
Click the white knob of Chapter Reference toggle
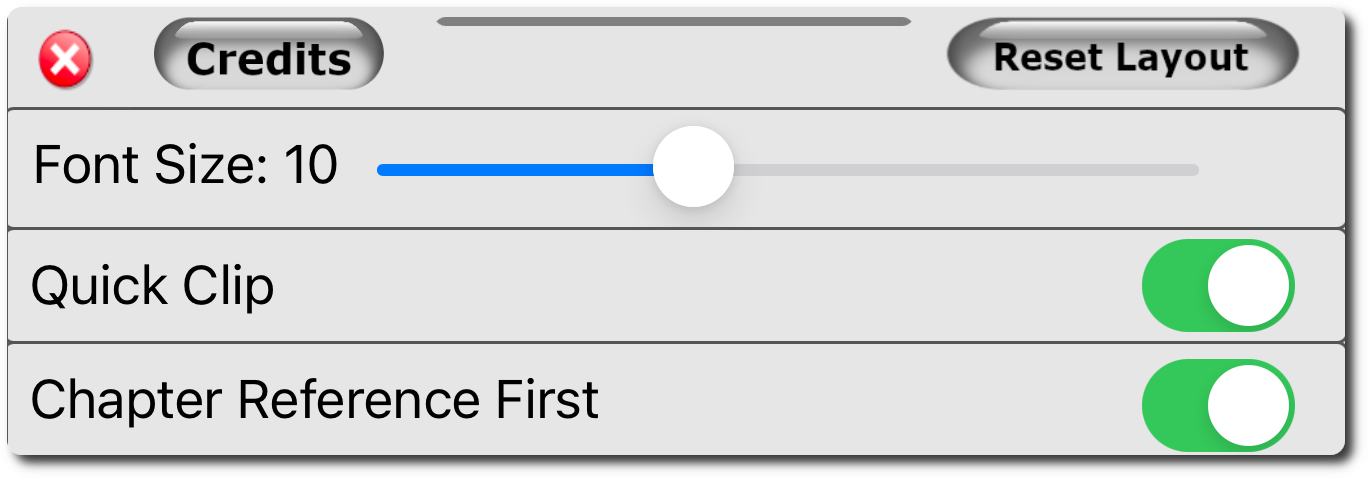[1248, 405]
